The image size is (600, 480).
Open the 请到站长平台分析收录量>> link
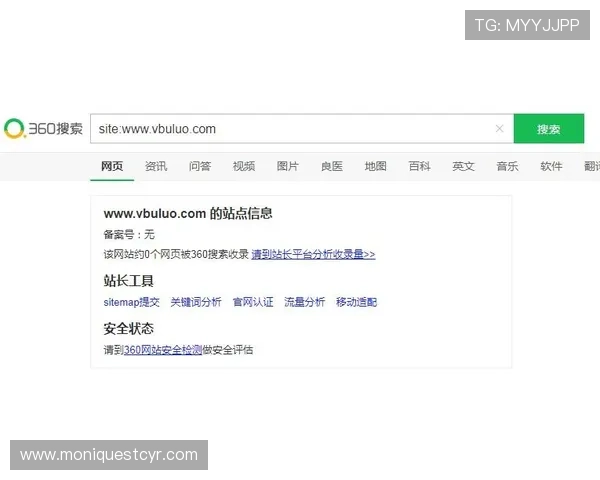tap(313, 254)
